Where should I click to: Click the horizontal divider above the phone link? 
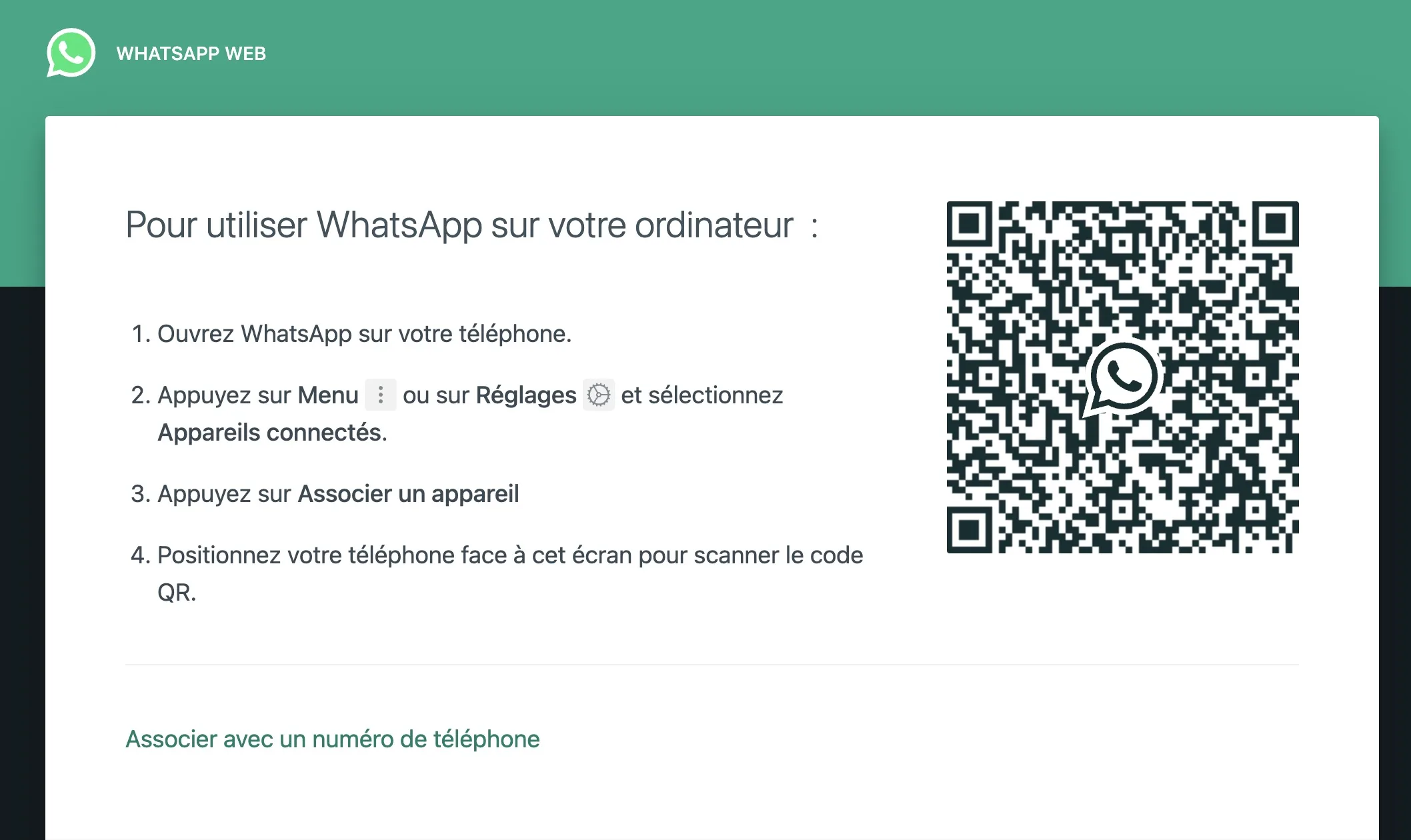[x=712, y=665]
